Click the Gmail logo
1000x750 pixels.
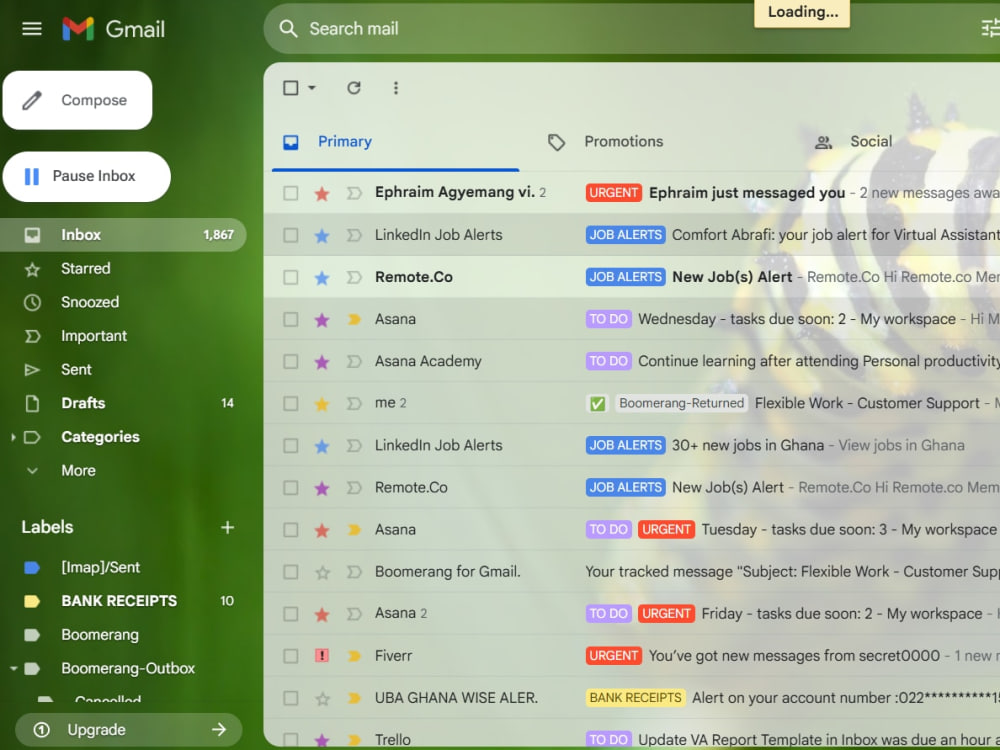tap(114, 29)
